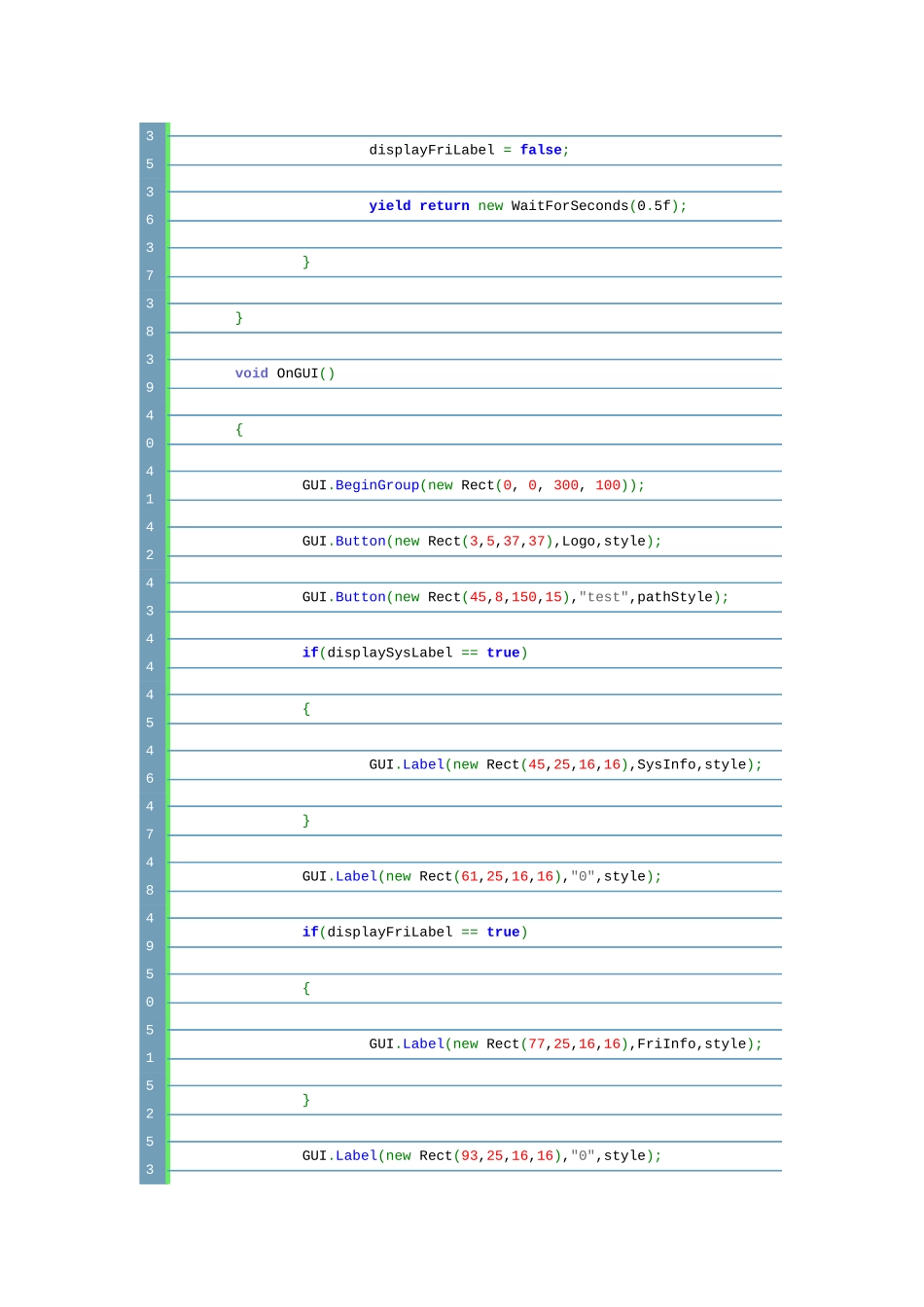Click line number 41 in the gutter
The image size is (924, 1307).
tap(150, 485)
